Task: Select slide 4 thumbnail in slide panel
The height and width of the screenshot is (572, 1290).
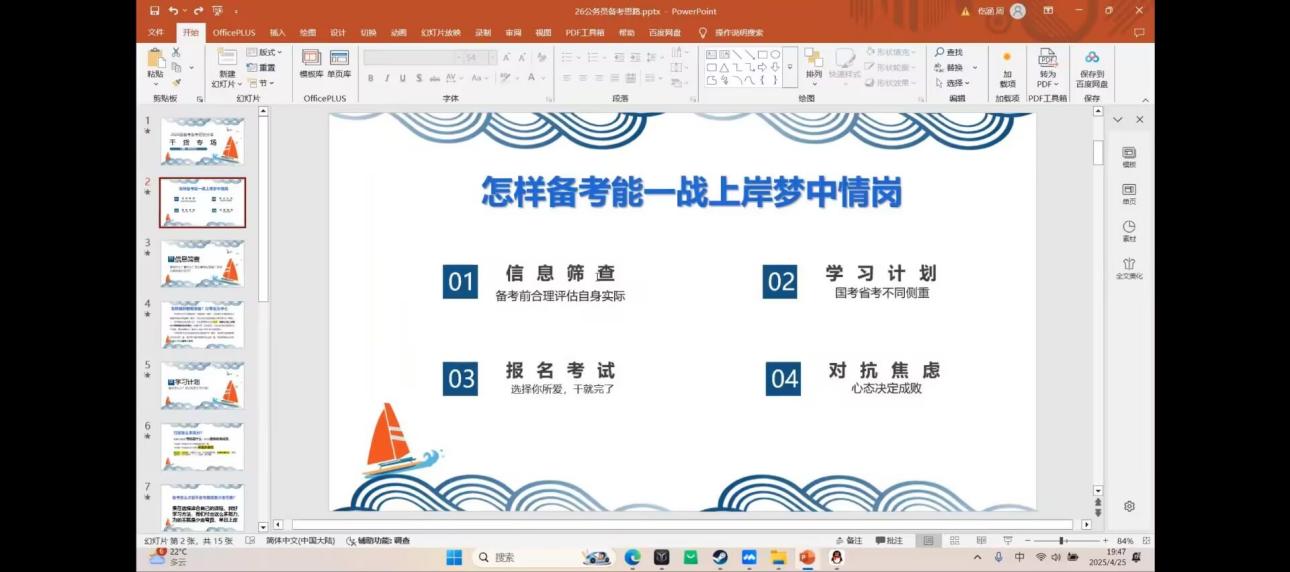Action: tap(202, 324)
